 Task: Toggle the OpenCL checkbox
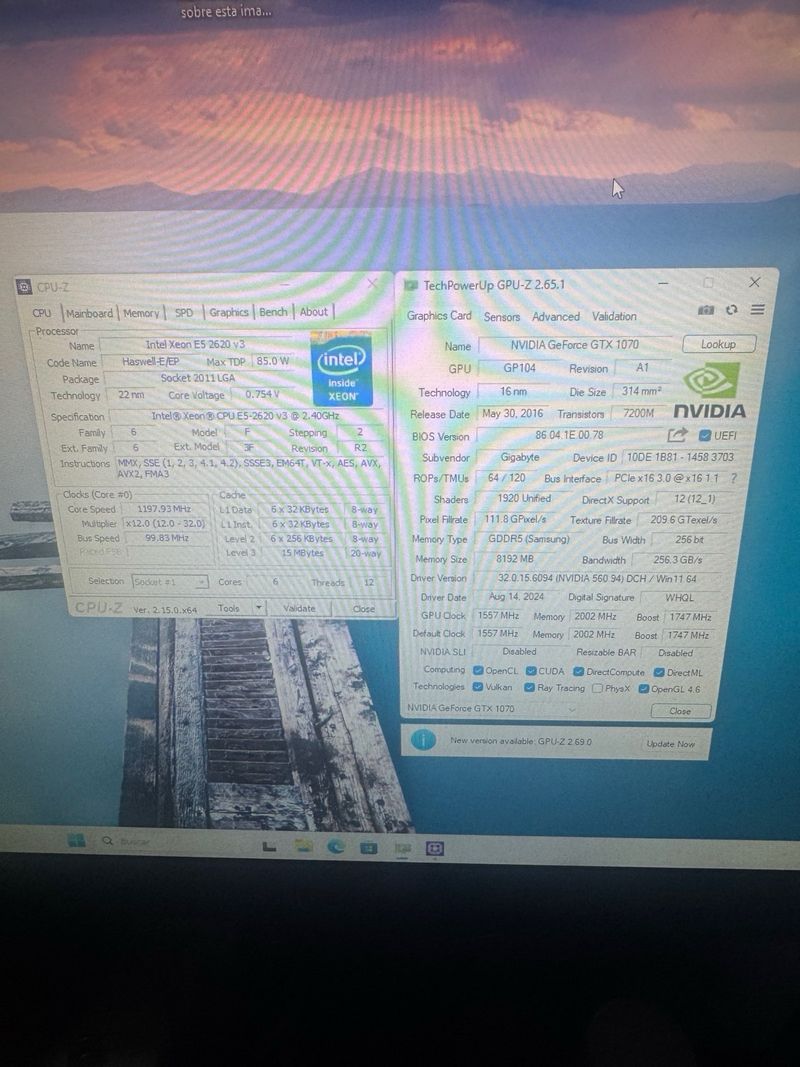(x=478, y=671)
